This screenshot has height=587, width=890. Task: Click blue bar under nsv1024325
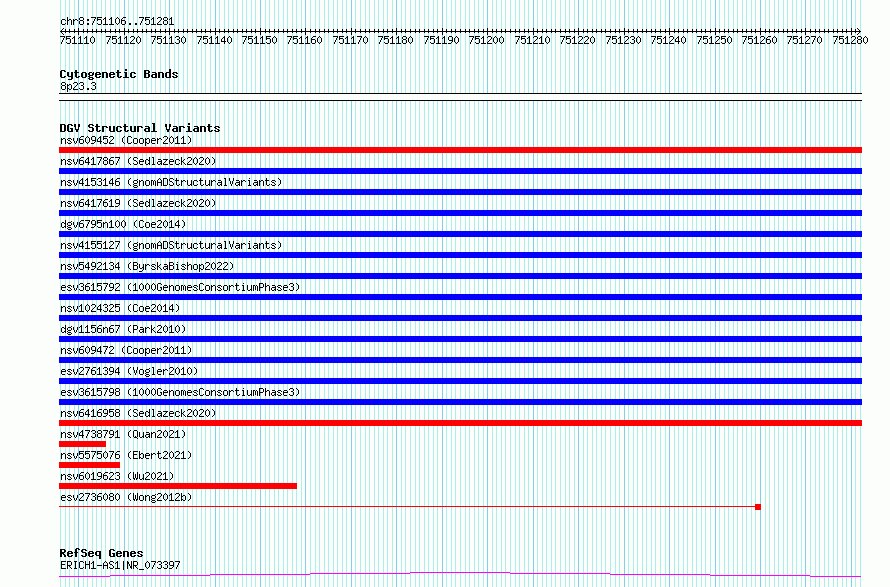point(460,318)
